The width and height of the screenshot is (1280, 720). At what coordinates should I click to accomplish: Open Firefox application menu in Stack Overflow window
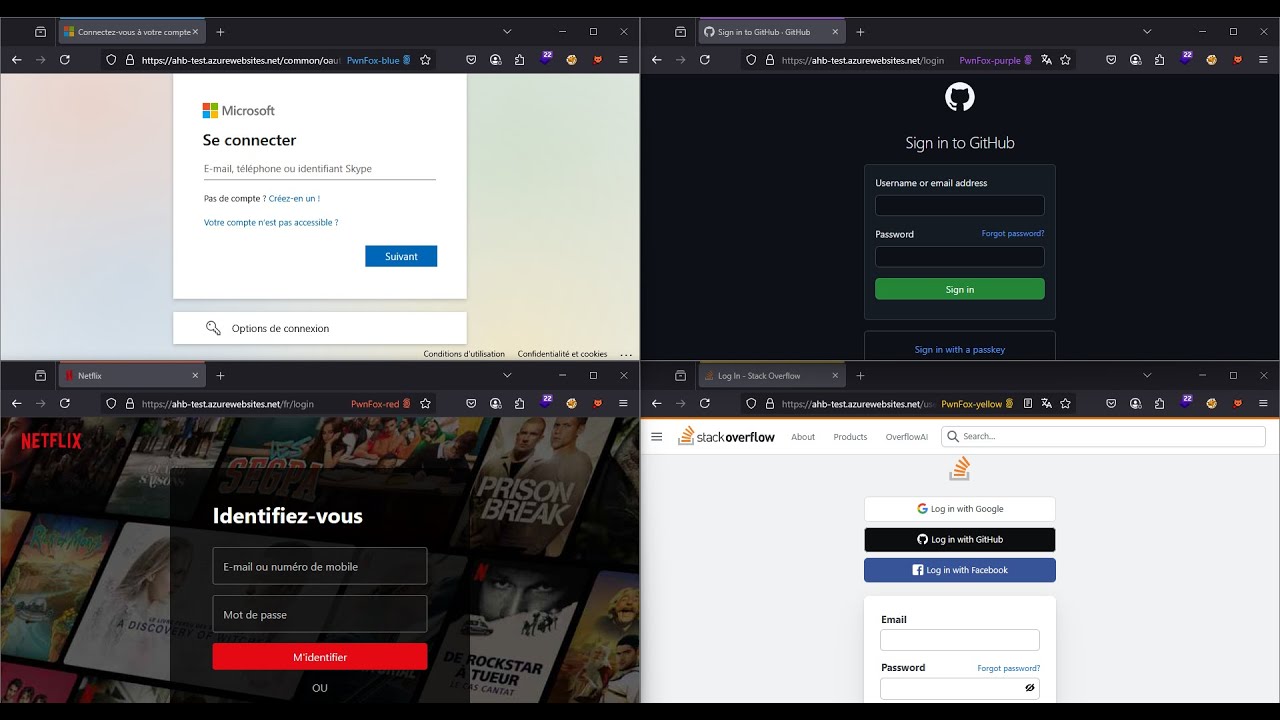coord(1263,404)
